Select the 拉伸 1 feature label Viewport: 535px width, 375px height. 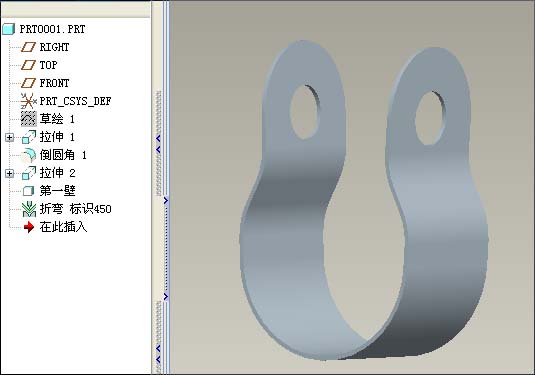[x=57, y=137]
